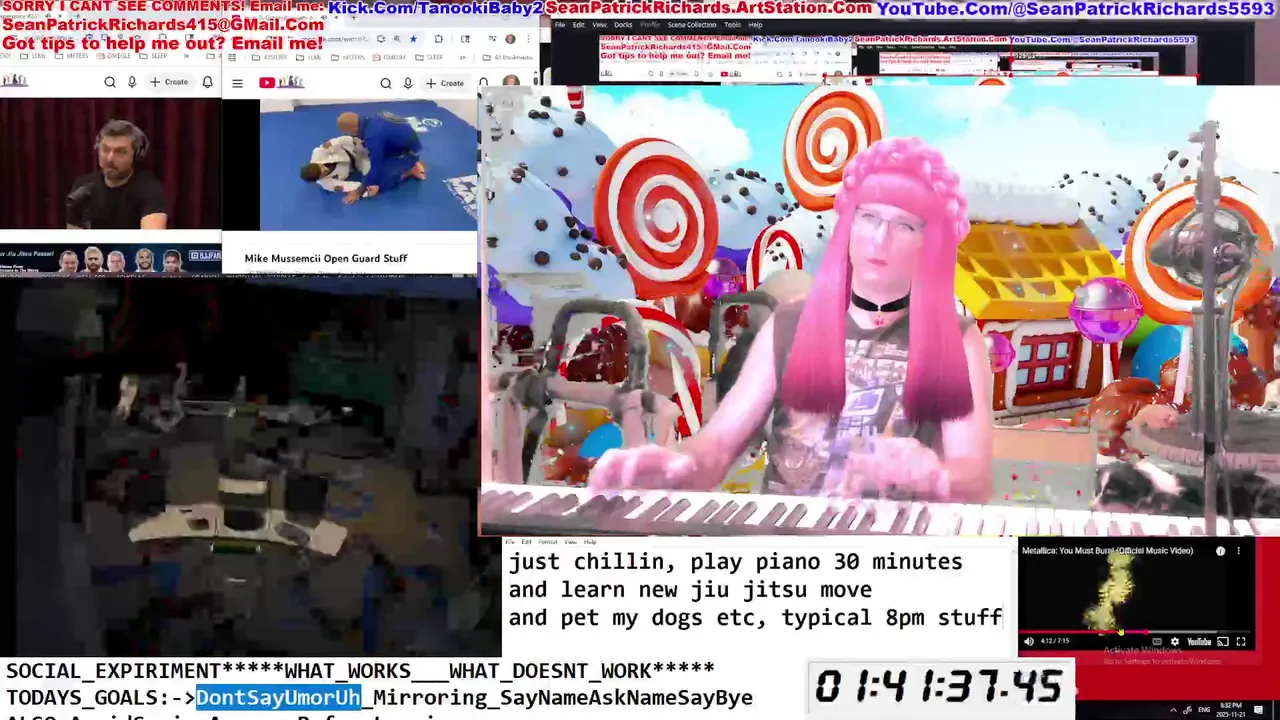The image size is (1280, 720).
Task: Open the taskbar network icon
Action: [x=1187, y=710]
